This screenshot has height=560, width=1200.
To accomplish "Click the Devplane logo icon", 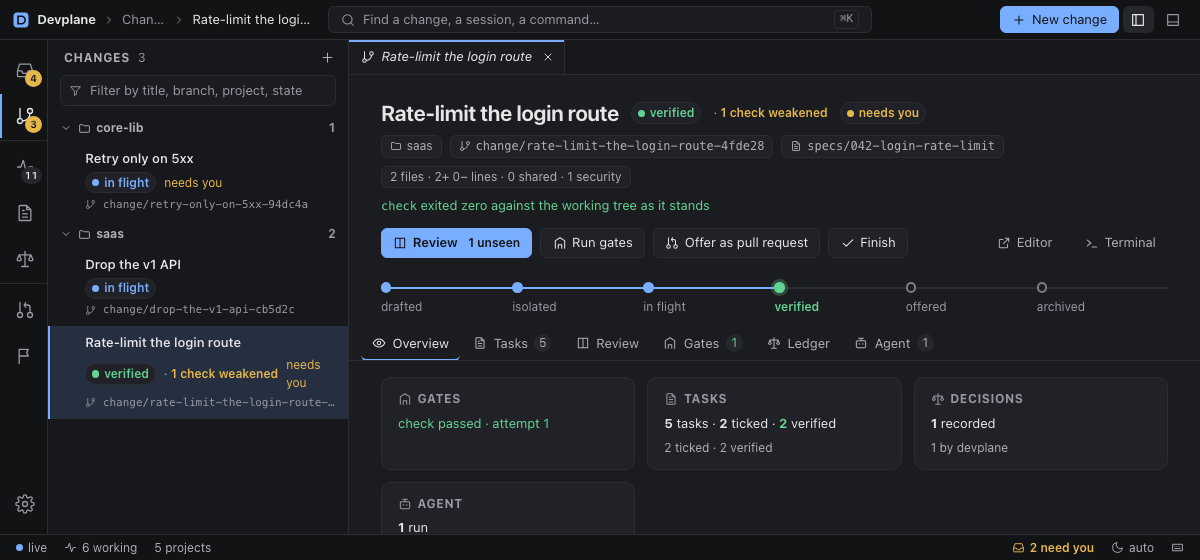I will tap(21, 19).
